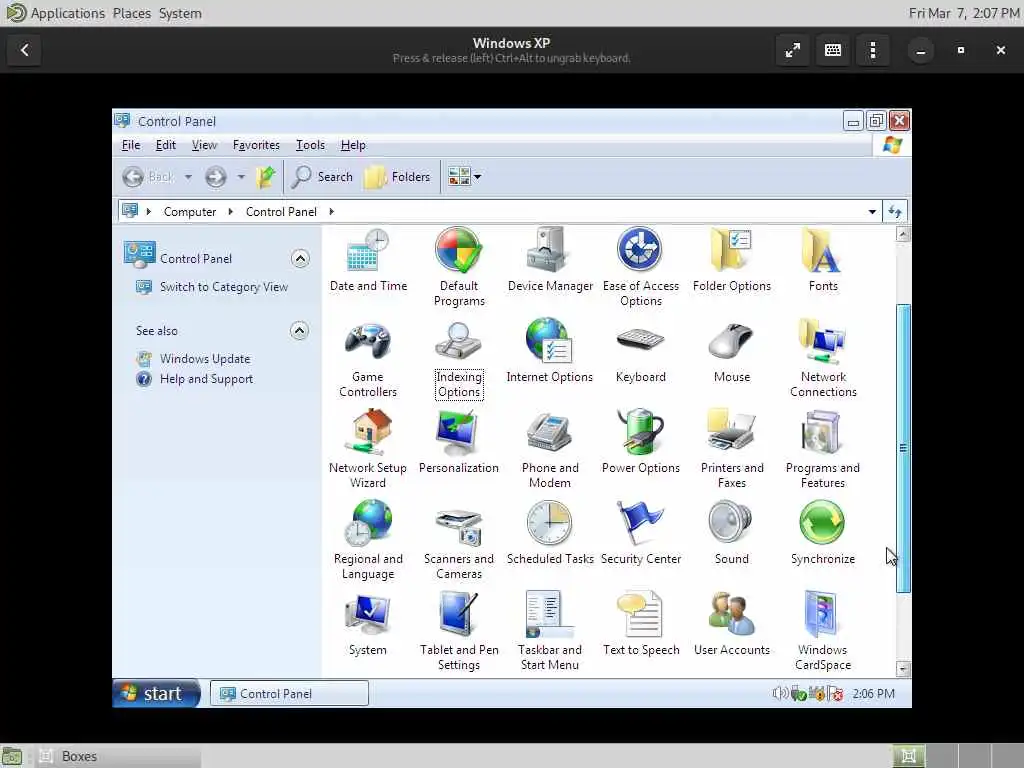Collapse the Control Panel sidebar section

click(x=300, y=259)
